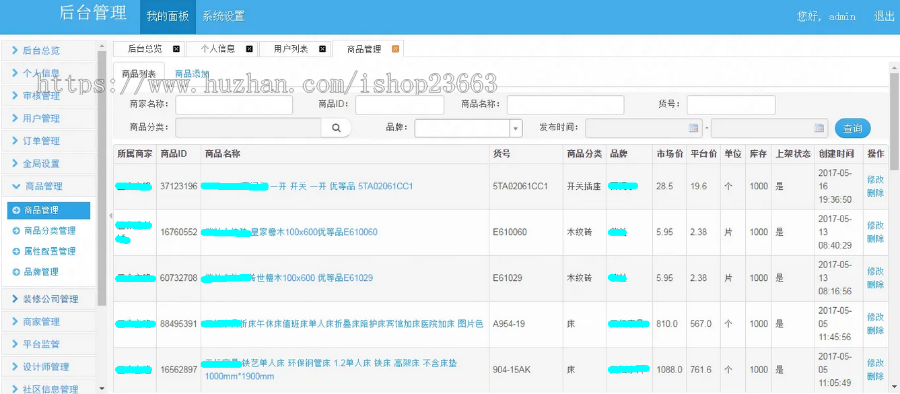Close the 商品管理 tab with its orange X icon
The width and height of the screenshot is (900, 394).
point(395,49)
